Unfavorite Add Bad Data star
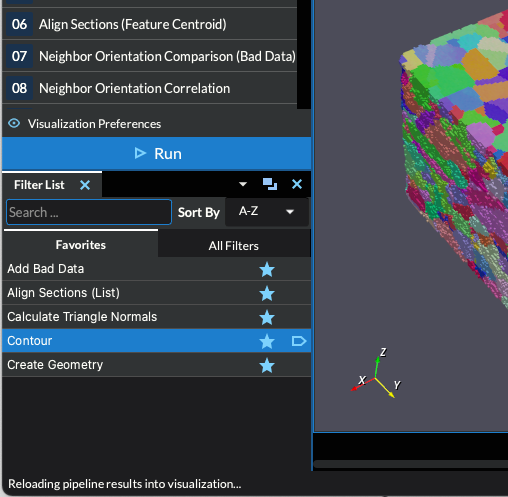508x497 pixels. (267, 269)
